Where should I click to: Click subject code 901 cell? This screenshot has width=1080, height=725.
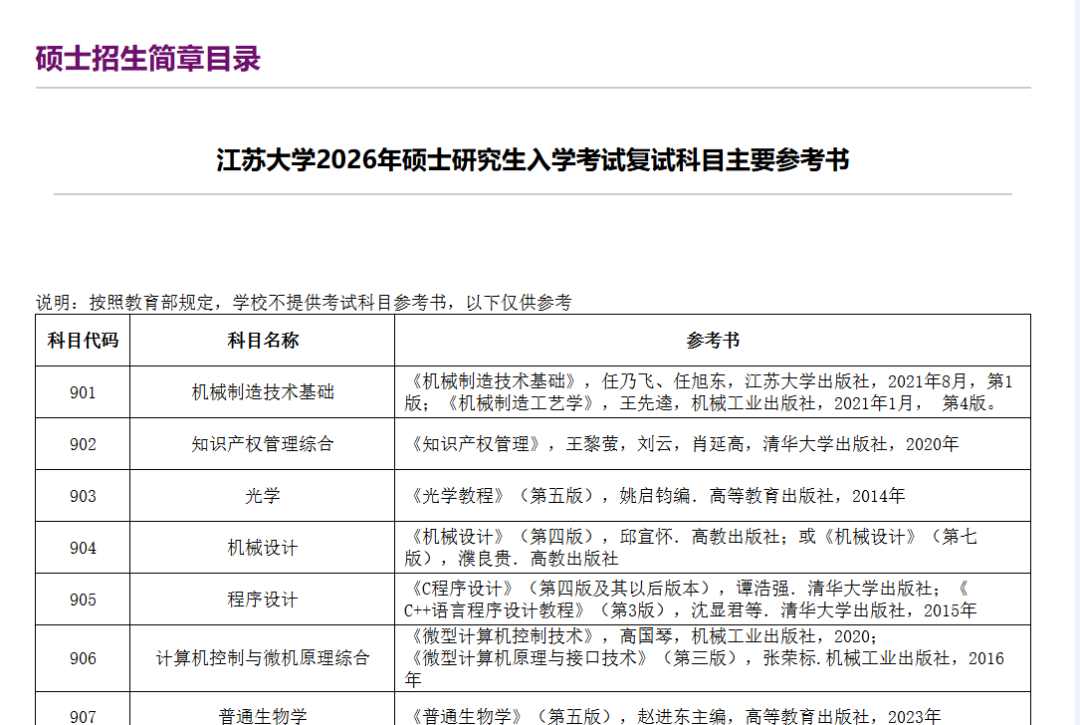pyautogui.click(x=83, y=392)
